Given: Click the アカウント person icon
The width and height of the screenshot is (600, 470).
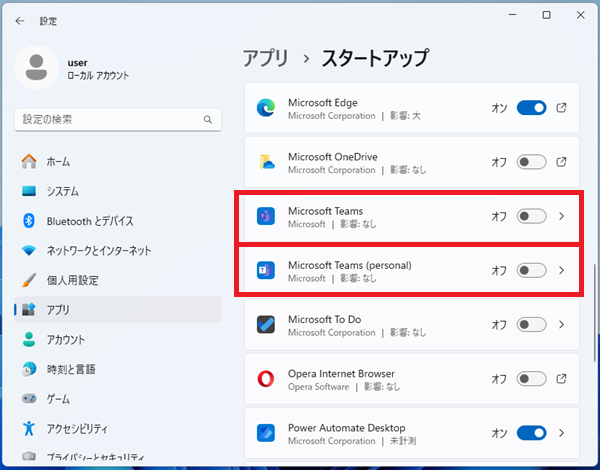Looking at the screenshot, I should 29,339.
